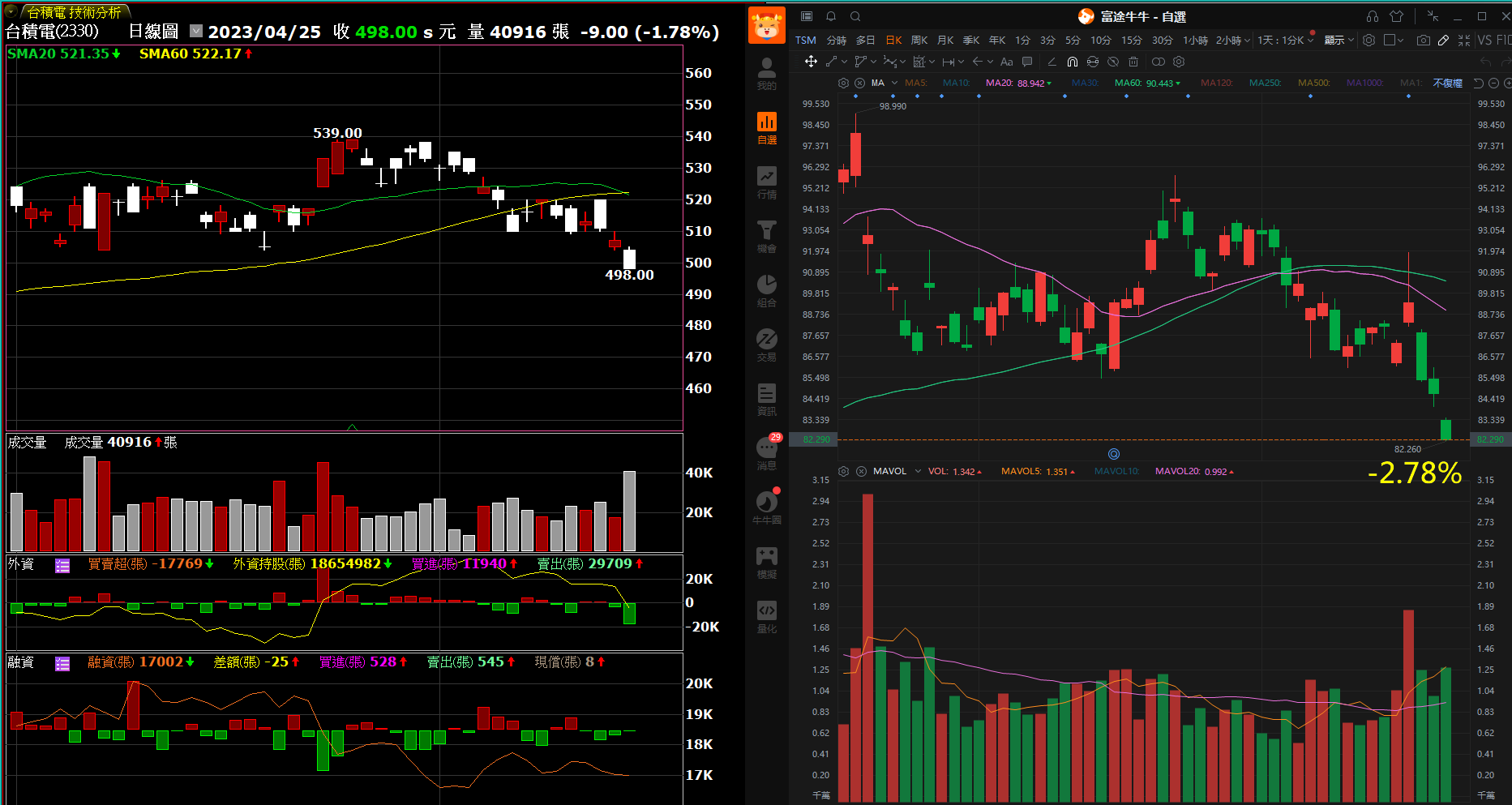Open the 資訊 news sidebar icon

click(x=766, y=400)
